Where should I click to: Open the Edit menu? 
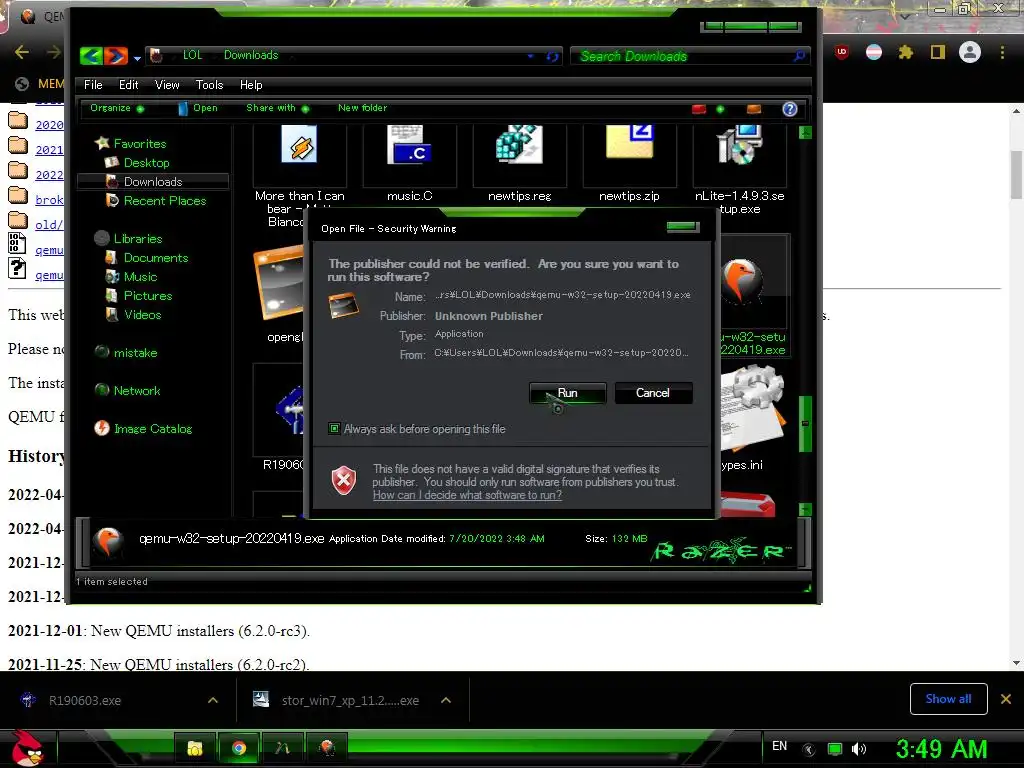coord(128,85)
